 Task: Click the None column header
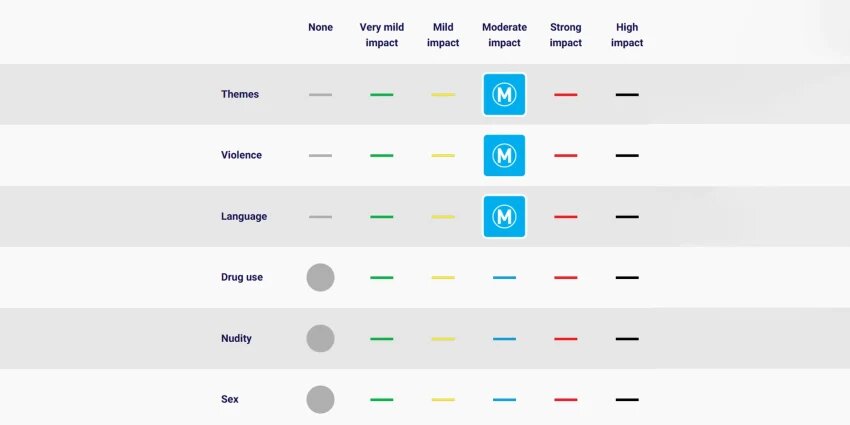click(x=320, y=27)
